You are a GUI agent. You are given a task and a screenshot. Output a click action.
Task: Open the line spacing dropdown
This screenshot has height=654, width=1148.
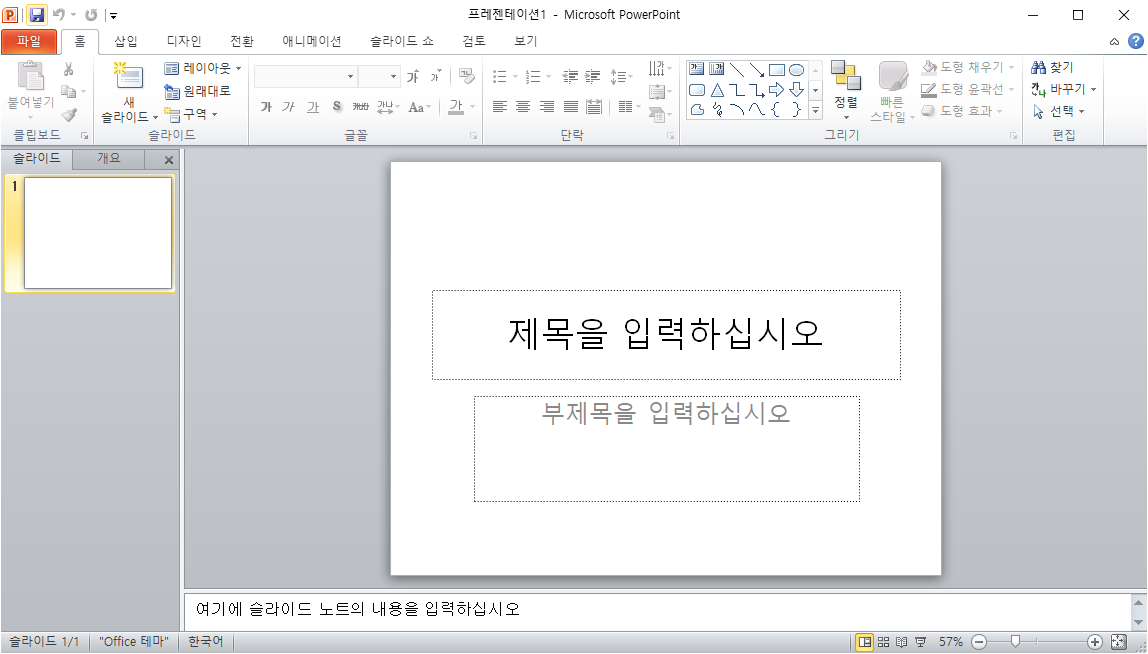(x=622, y=76)
